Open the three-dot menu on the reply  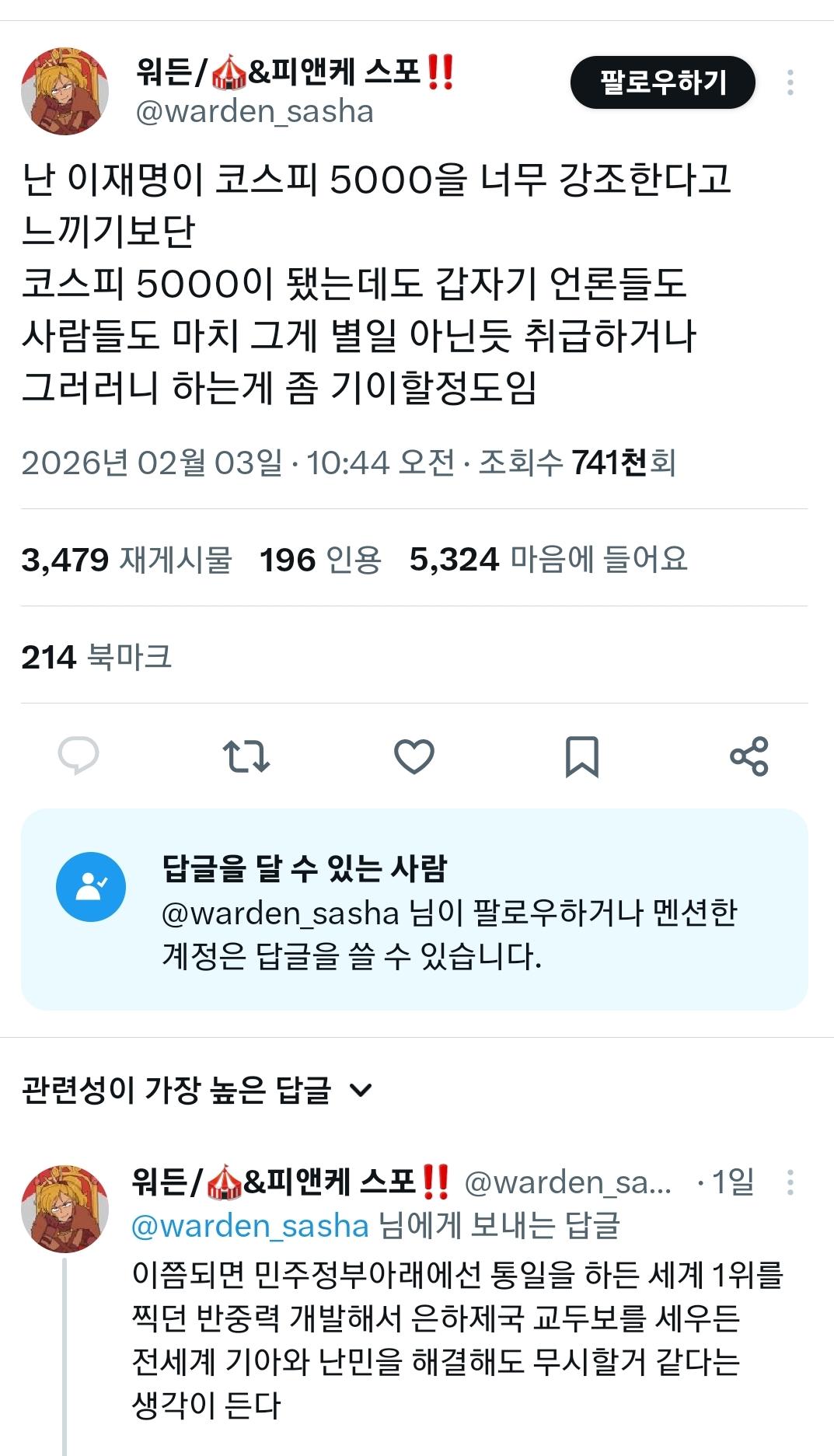pyautogui.click(x=790, y=1182)
